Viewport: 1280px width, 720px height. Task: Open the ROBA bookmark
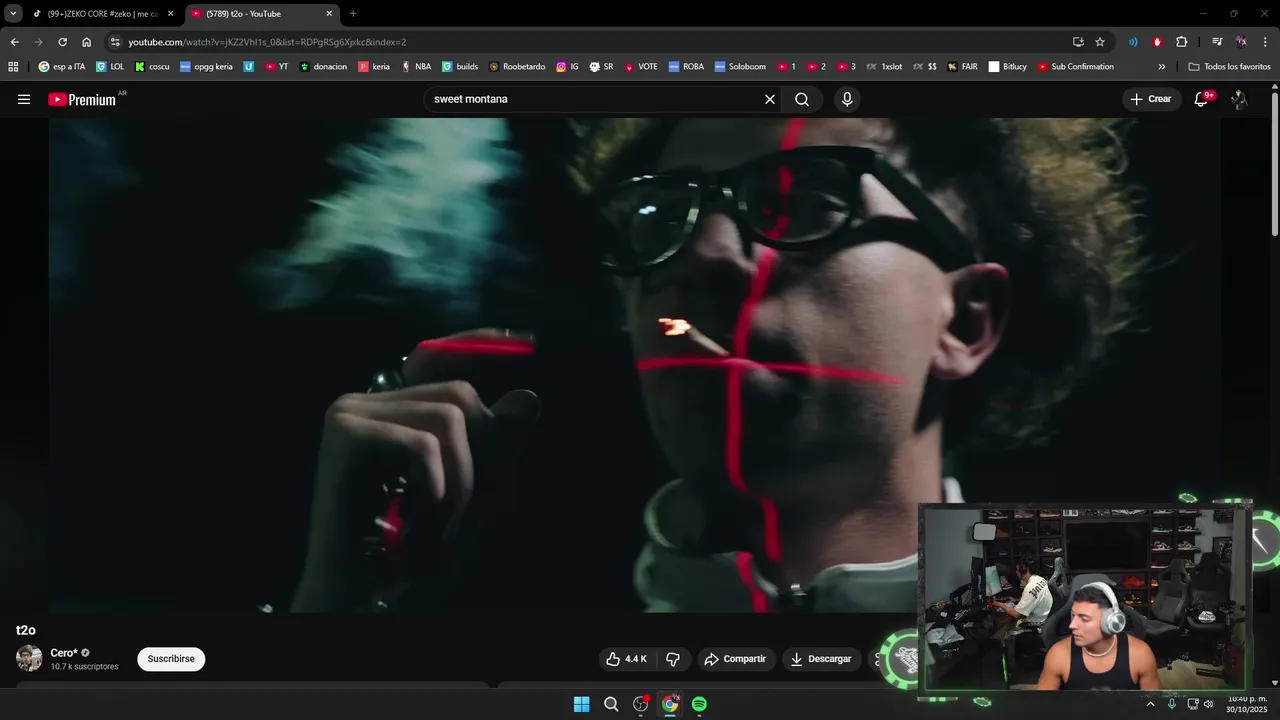pos(686,67)
